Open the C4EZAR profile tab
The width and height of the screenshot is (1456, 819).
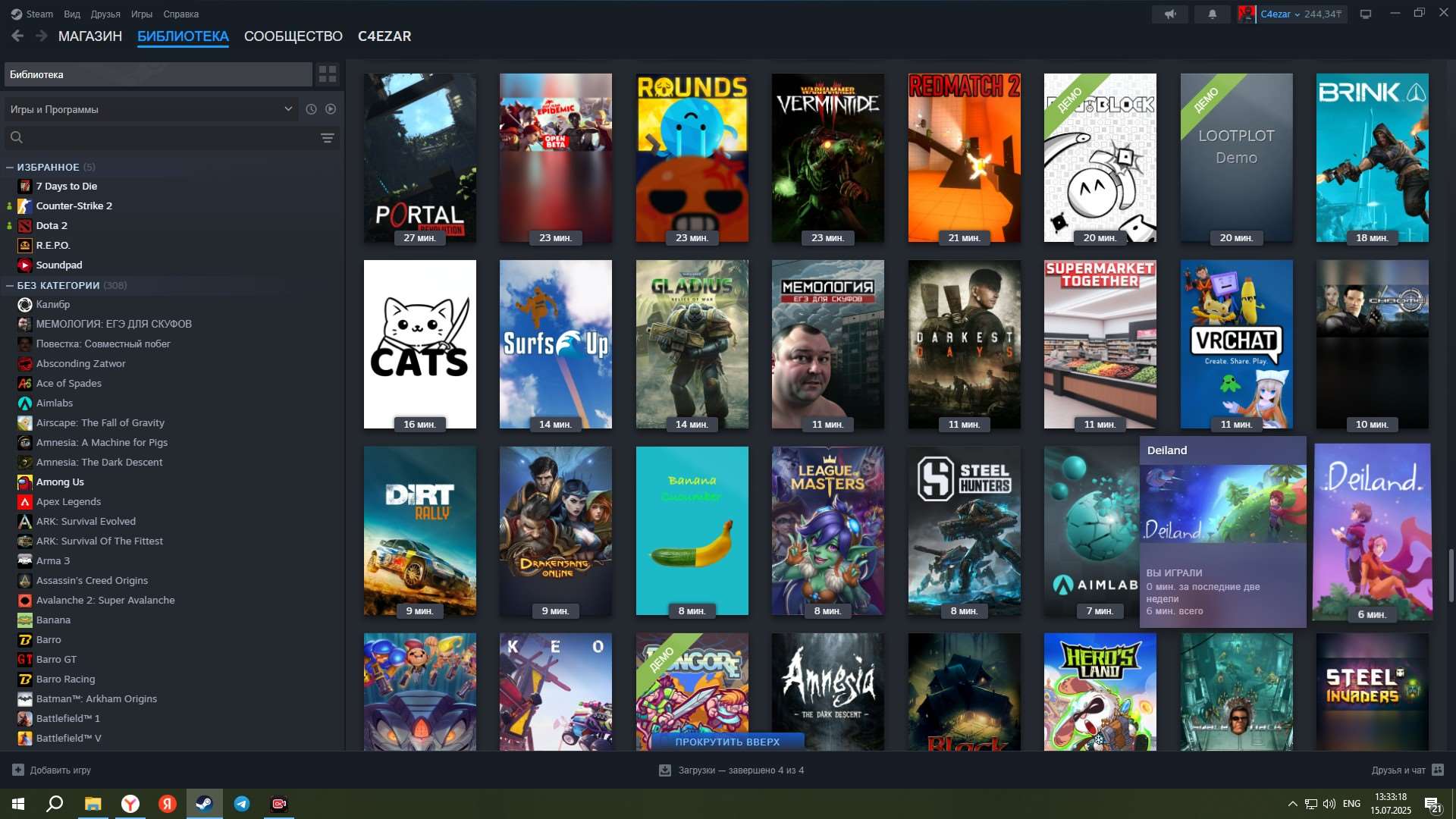tap(384, 36)
